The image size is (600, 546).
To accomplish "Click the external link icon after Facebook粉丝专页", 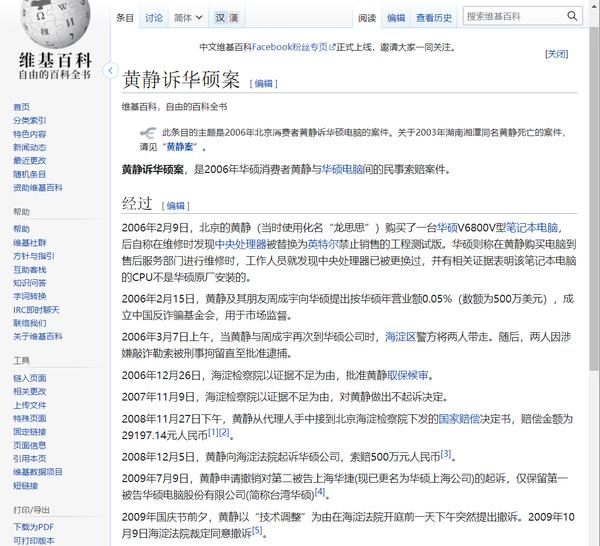I will pyautogui.click(x=332, y=47).
